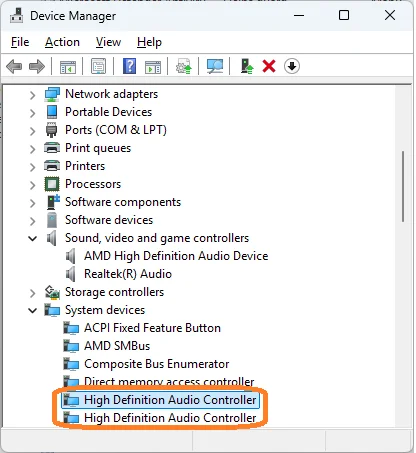Close the Device Manager window
This screenshot has width=416, height=453.
pos(390,15)
